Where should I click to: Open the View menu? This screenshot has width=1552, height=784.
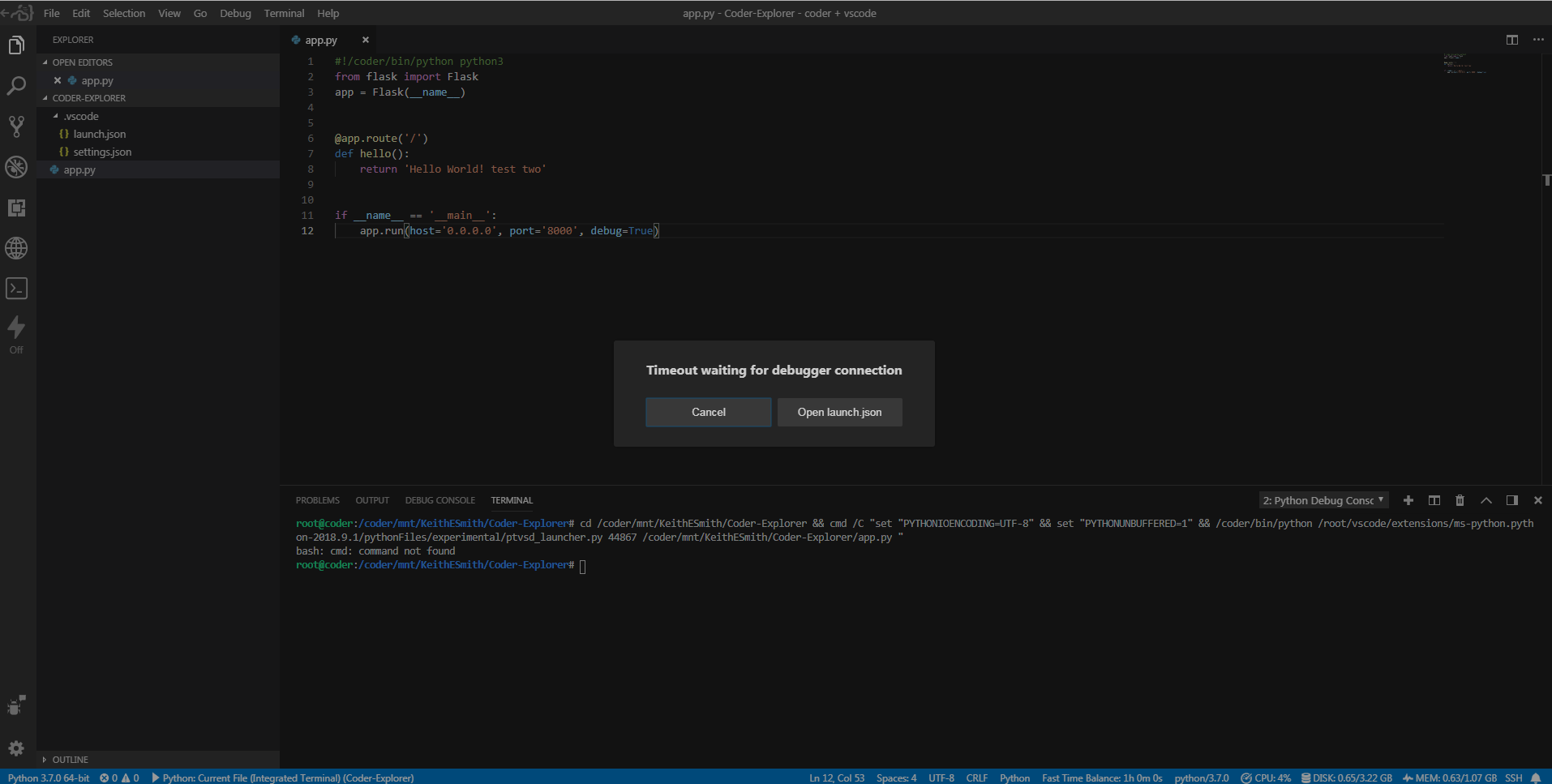point(169,13)
